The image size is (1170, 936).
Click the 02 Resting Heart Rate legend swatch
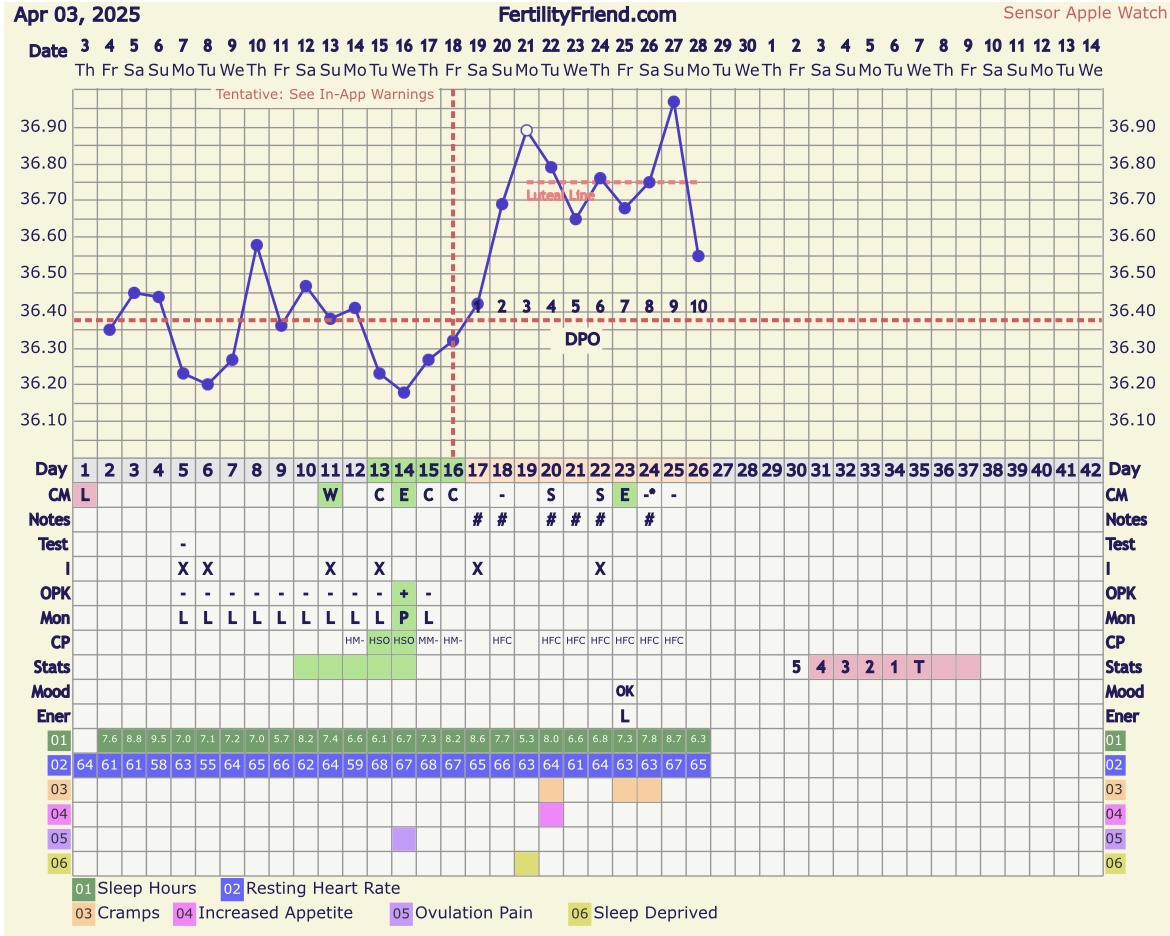click(232, 888)
